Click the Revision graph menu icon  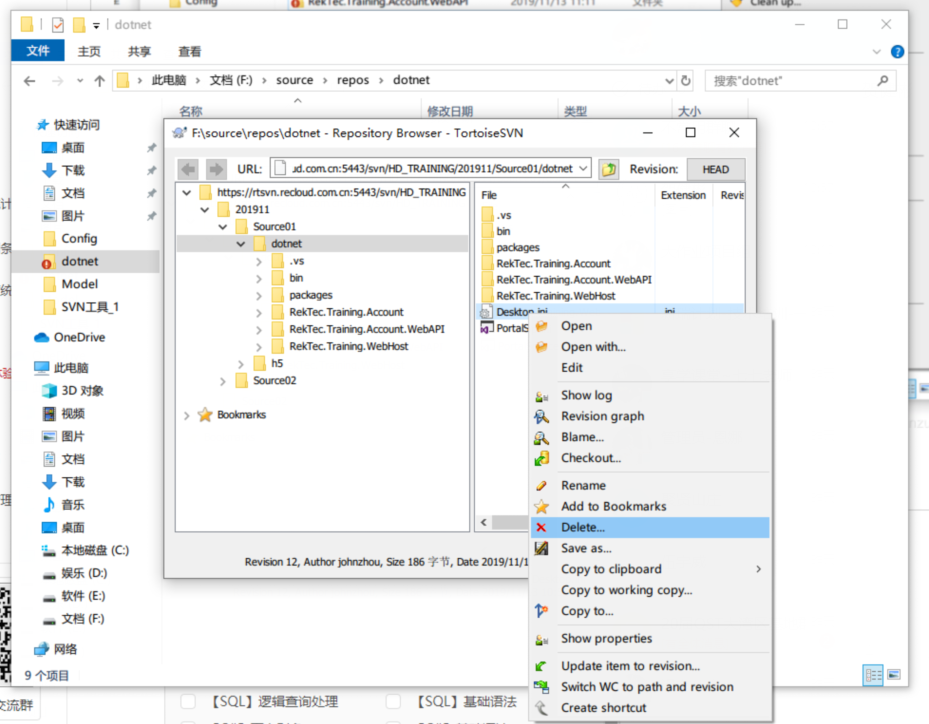(542, 417)
